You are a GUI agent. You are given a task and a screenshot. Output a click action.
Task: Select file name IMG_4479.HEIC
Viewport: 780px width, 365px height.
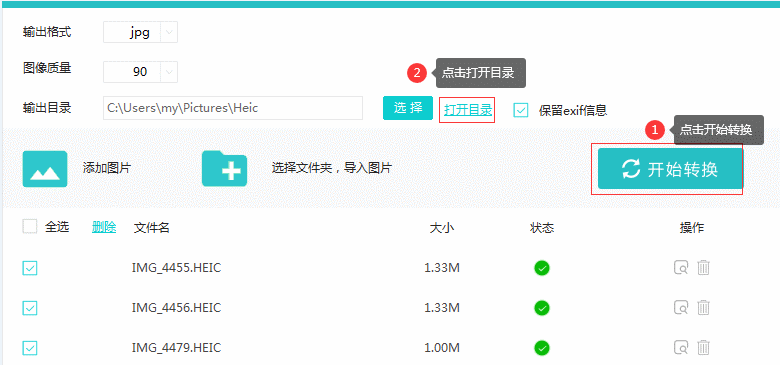176,348
